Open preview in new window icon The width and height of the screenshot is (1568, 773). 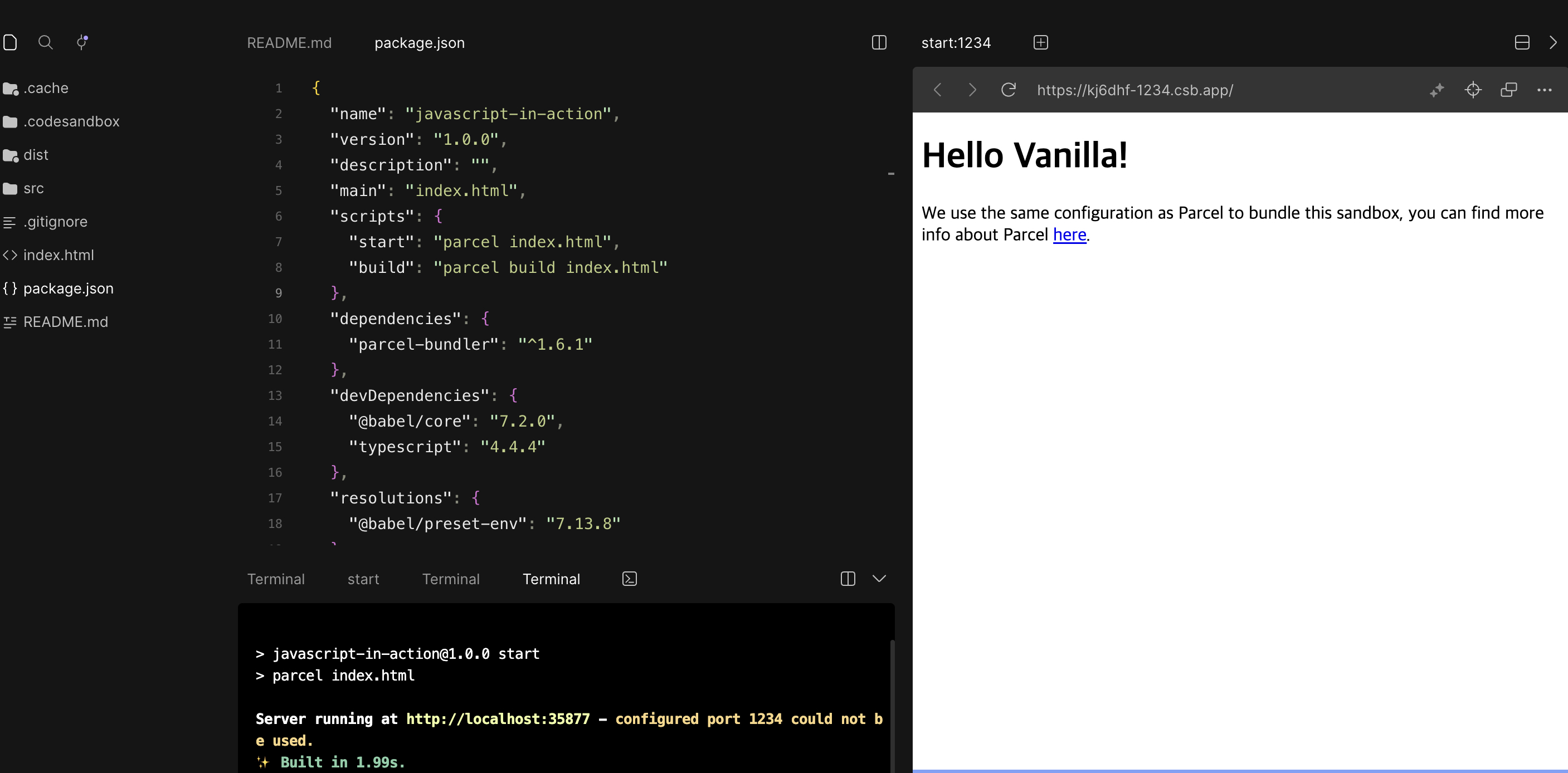[x=1509, y=90]
